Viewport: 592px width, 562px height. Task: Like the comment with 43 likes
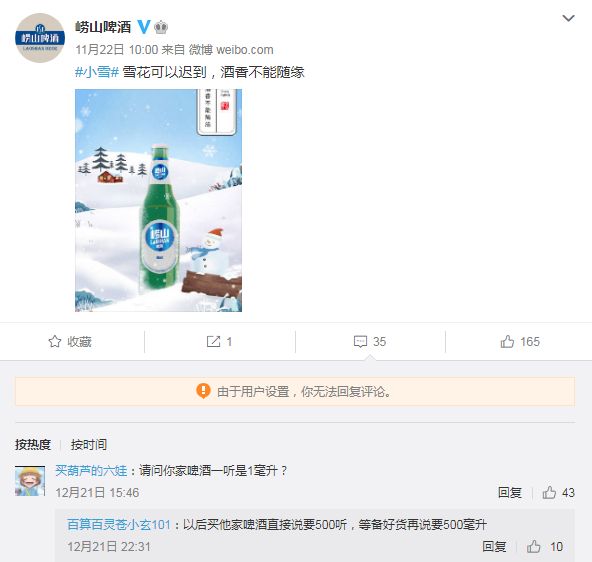point(558,493)
